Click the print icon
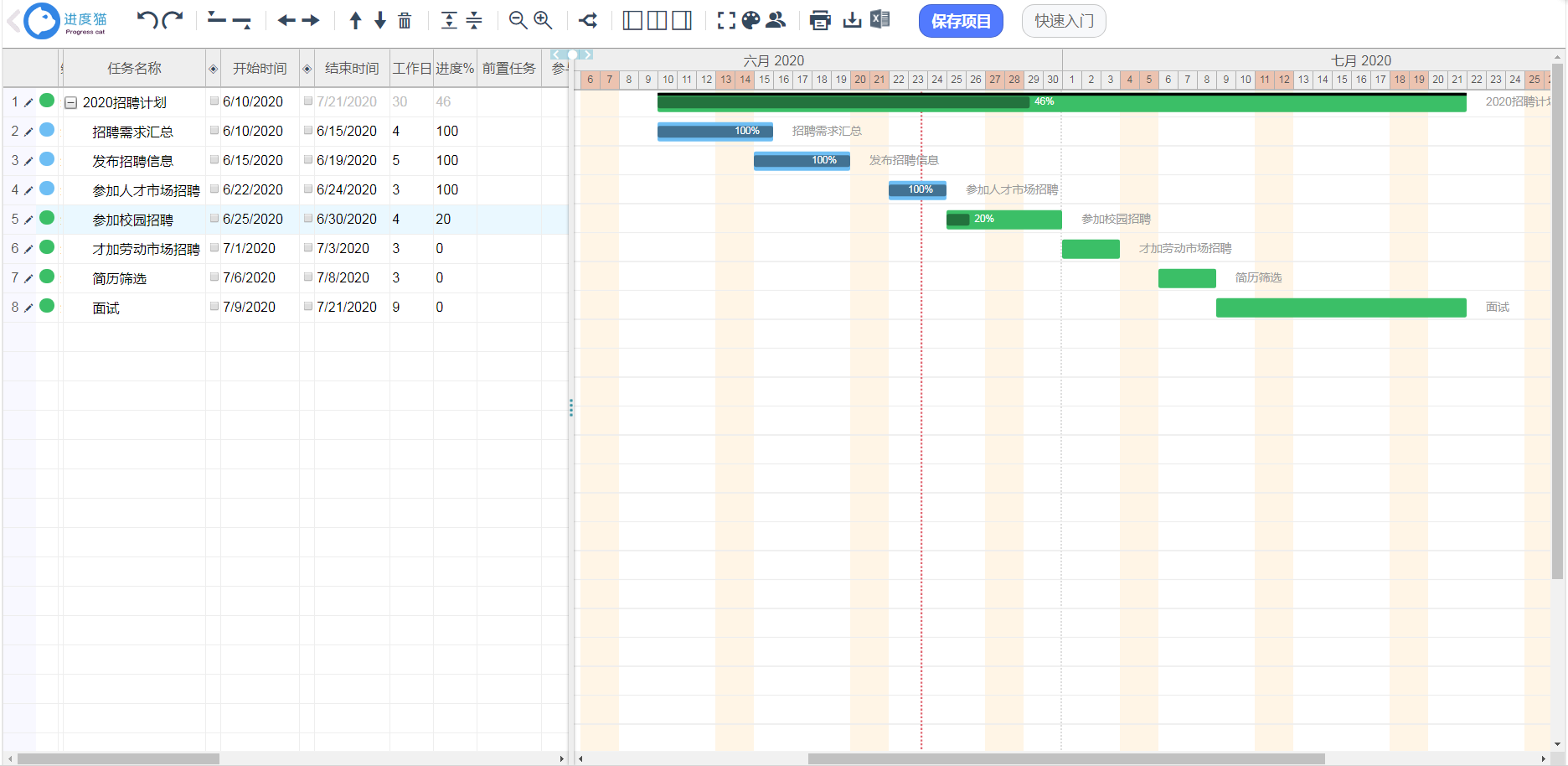Viewport: 1568px width, 766px height. tap(820, 21)
